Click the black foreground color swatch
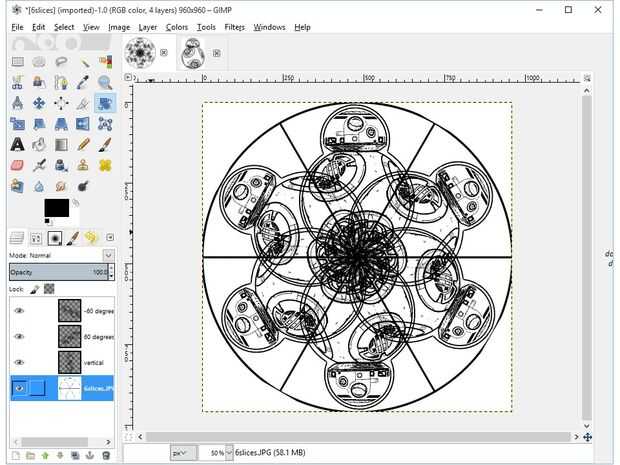620x465 pixels. (57, 208)
